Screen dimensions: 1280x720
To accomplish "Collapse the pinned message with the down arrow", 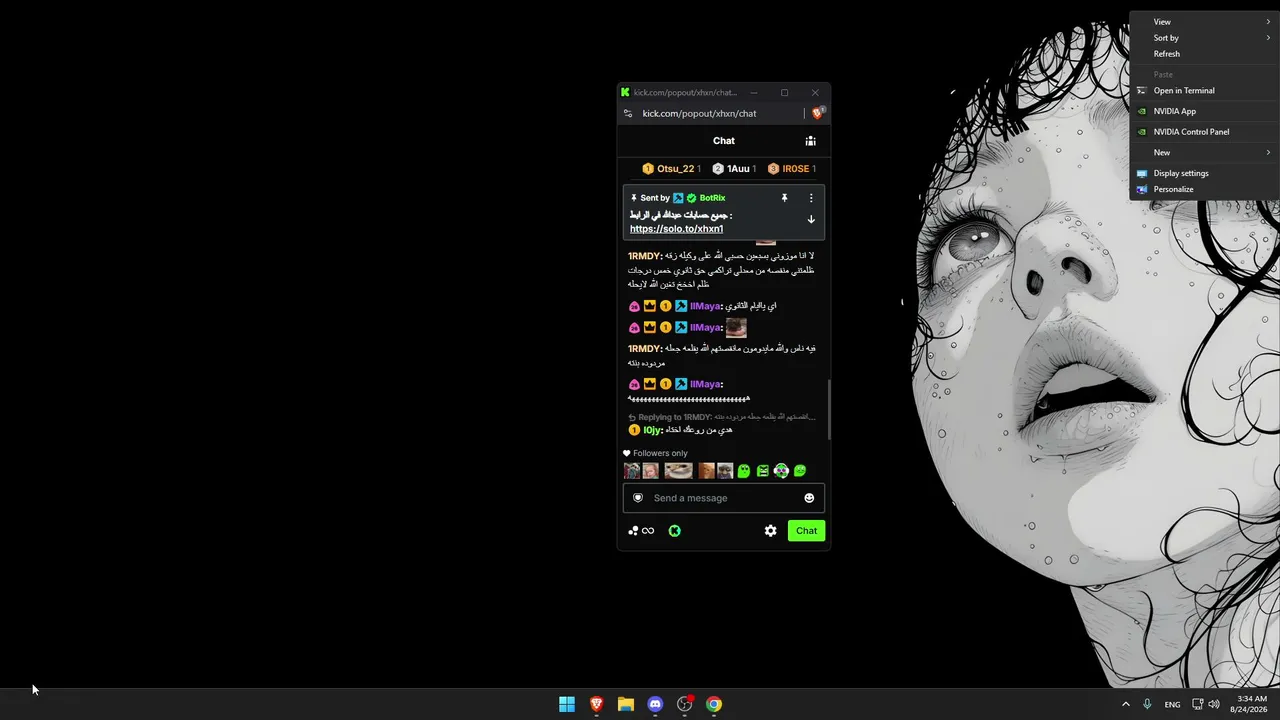I will tap(811, 219).
